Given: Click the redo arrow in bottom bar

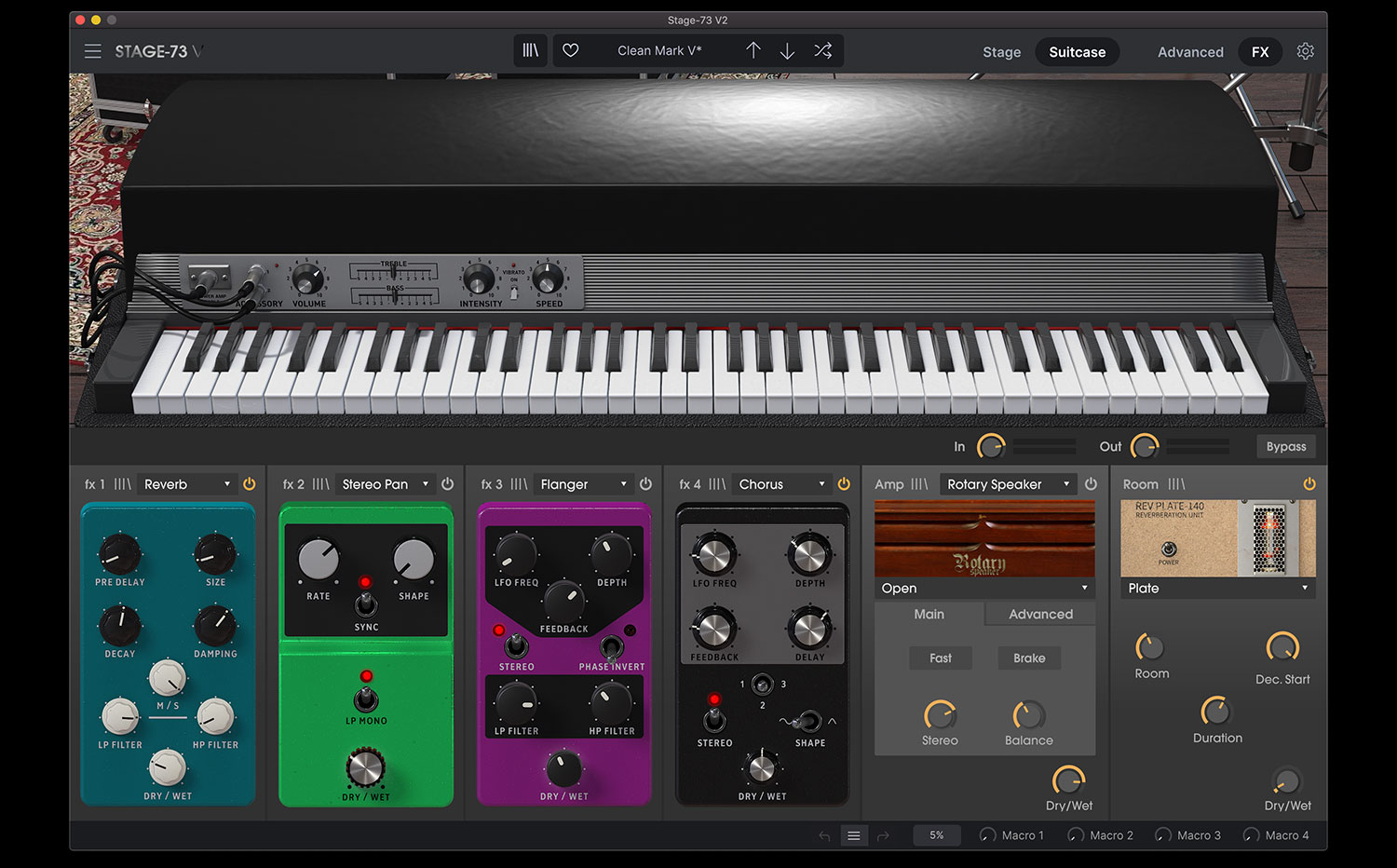Looking at the screenshot, I should coord(883,836).
